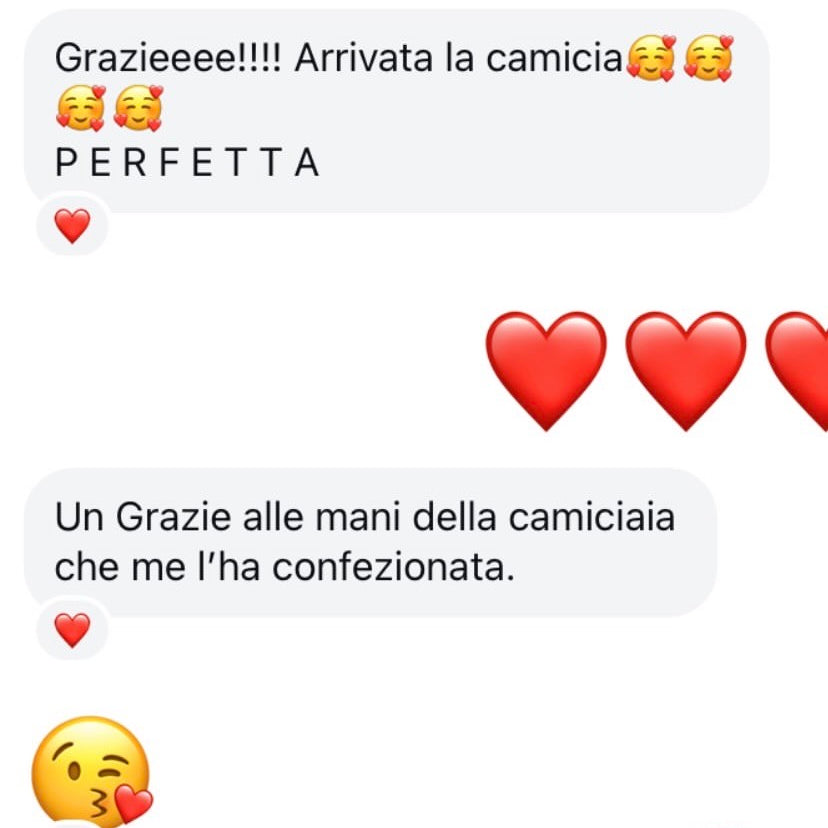This screenshot has width=828, height=828.
Task: Tap the heart reaction under the camiciaia message
Action: point(72,629)
